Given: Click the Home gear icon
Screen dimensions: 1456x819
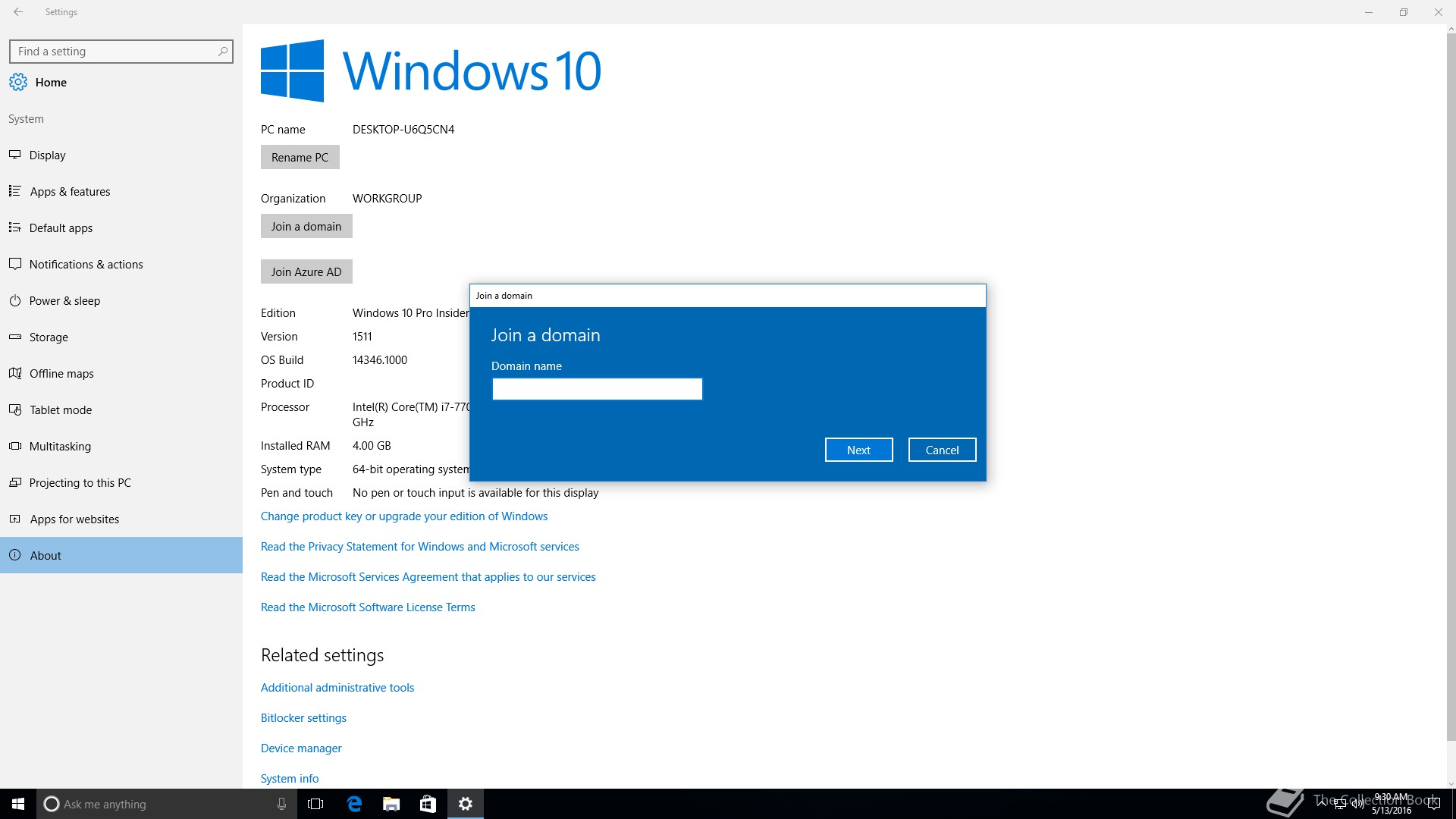Looking at the screenshot, I should [18, 82].
